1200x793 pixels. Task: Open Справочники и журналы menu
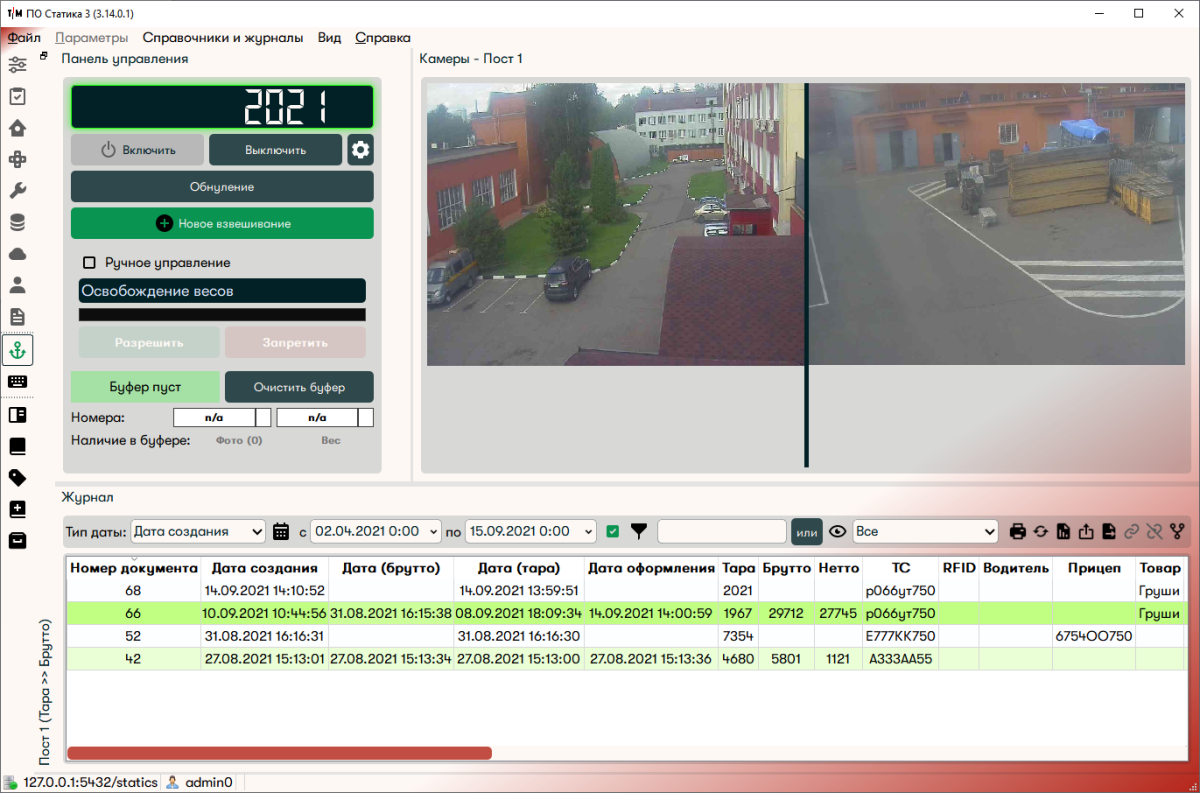click(223, 37)
